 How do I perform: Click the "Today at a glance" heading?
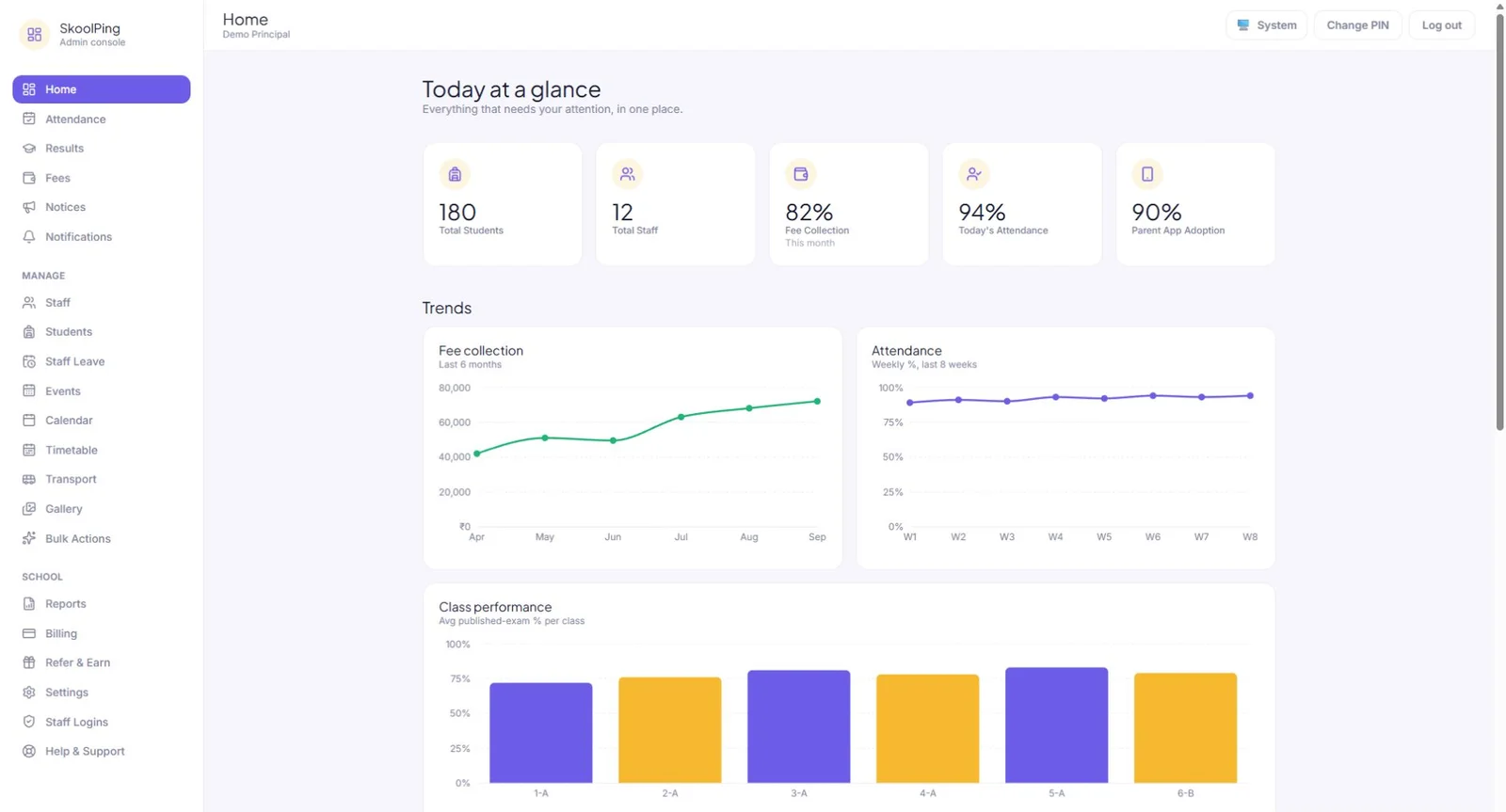(511, 89)
